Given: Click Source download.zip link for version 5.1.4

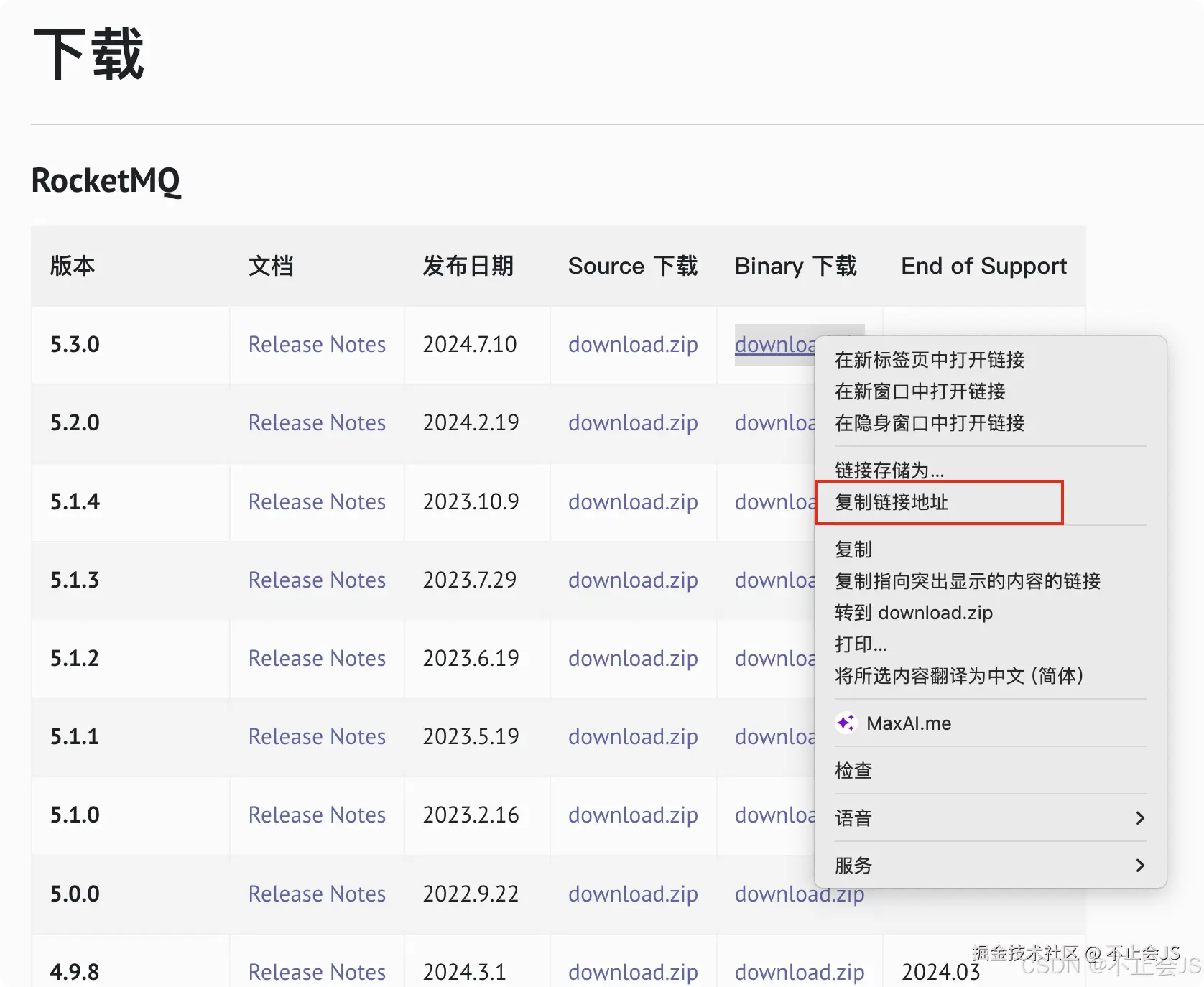Looking at the screenshot, I should click(633, 501).
